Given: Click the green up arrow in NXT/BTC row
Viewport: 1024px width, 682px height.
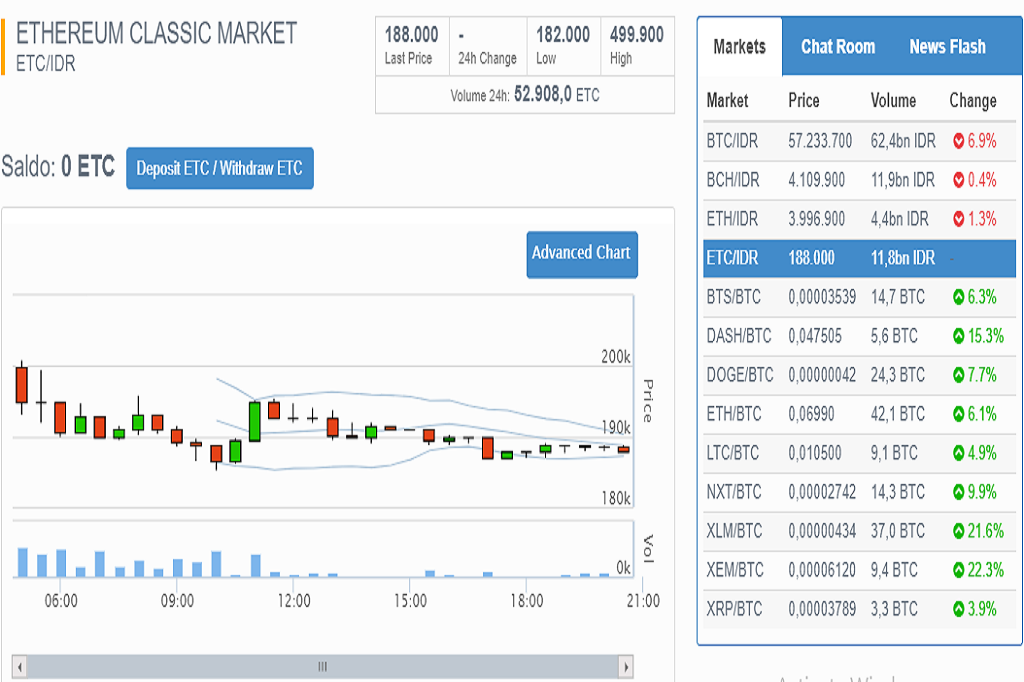Looking at the screenshot, I should pyautogui.click(x=958, y=492).
